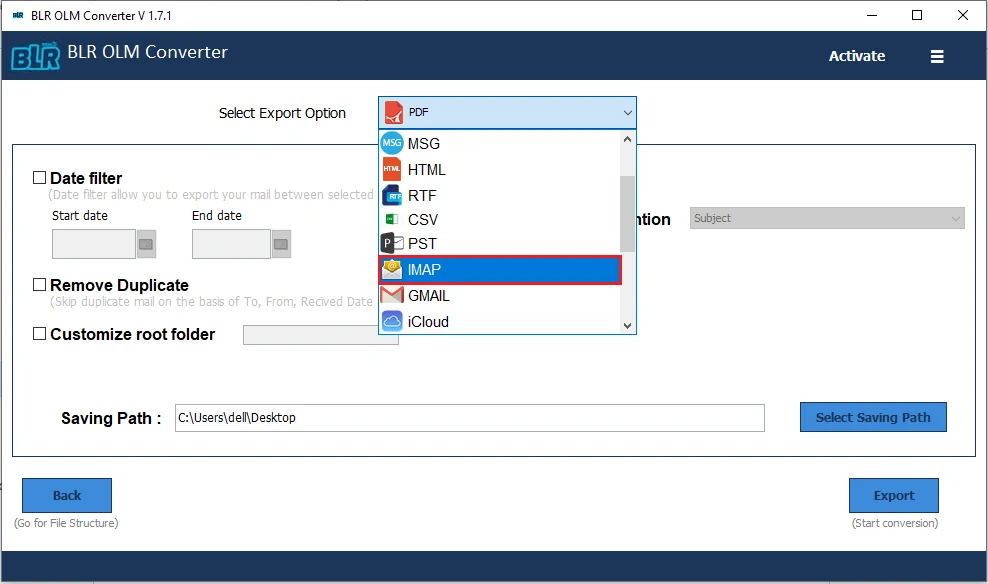Pick the RTF format icon
988x584 pixels.
pyautogui.click(x=392, y=194)
